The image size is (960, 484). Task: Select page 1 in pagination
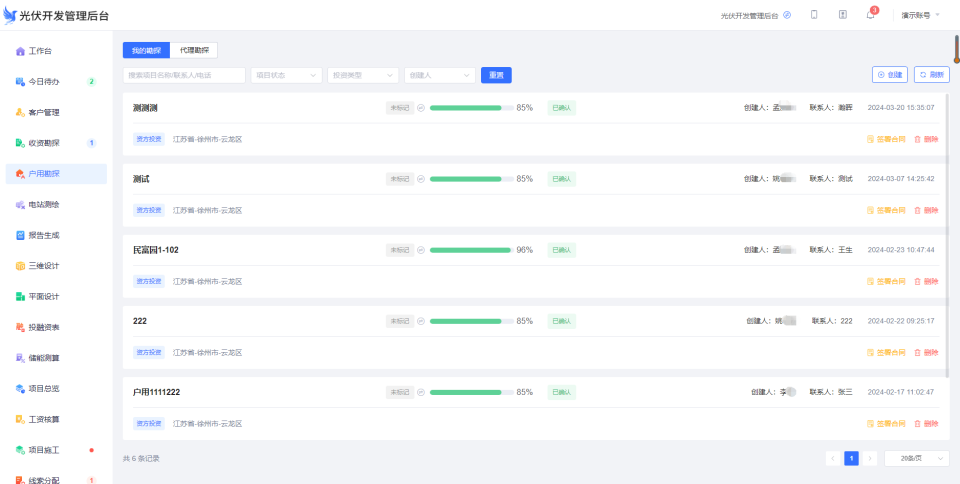[851, 458]
